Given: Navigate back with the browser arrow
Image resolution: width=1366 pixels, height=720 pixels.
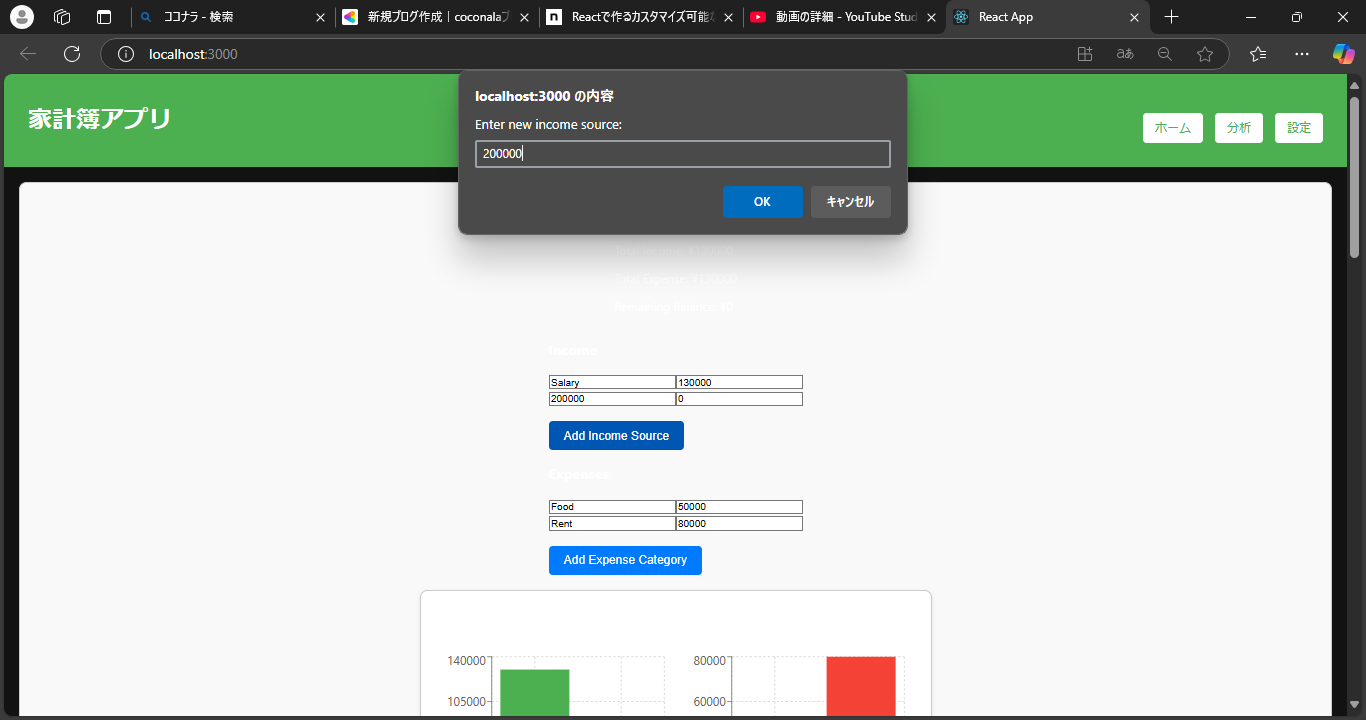Looking at the screenshot, I should point(27,54).
